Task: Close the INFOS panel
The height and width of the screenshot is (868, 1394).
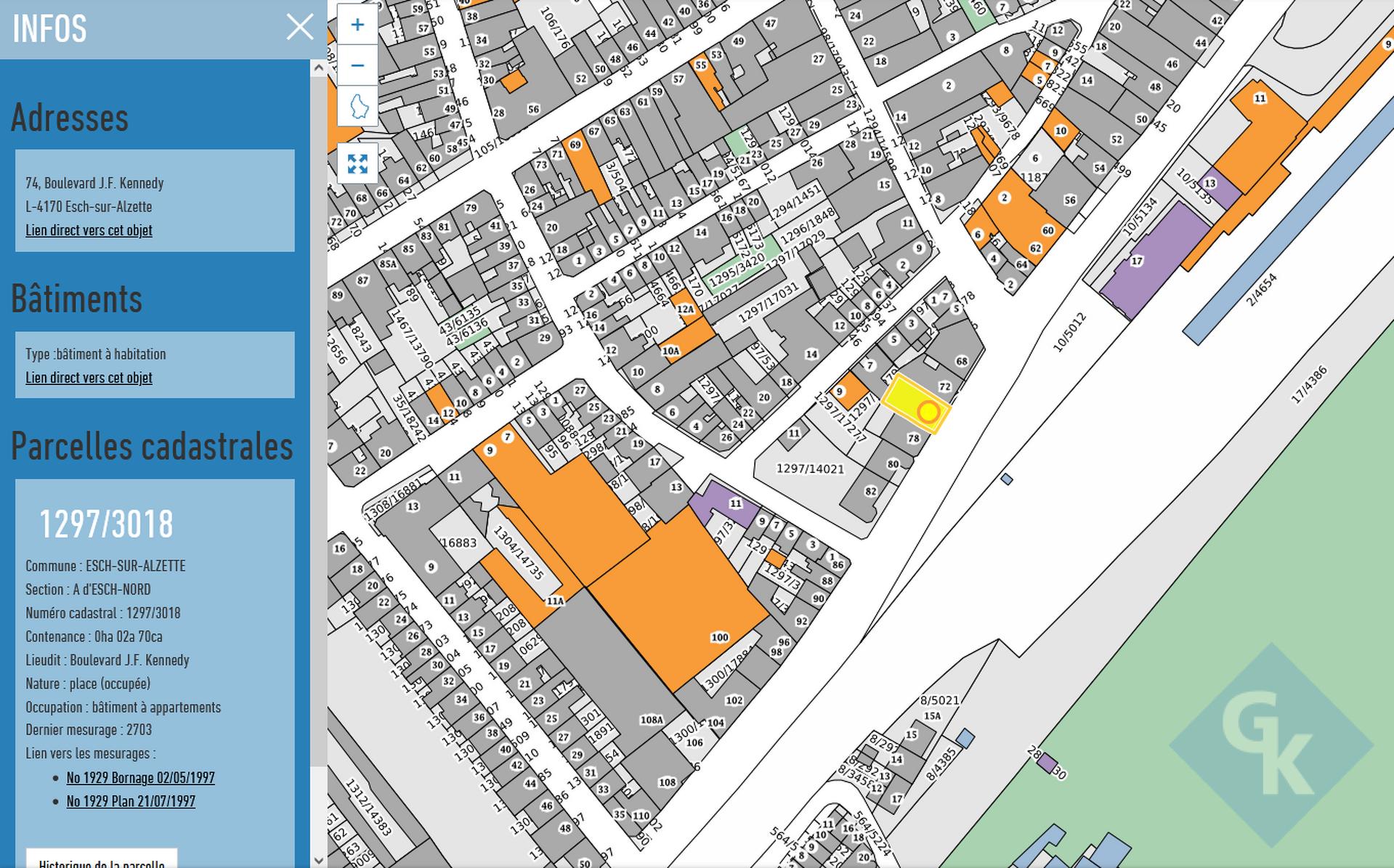Action: [299, 28]
